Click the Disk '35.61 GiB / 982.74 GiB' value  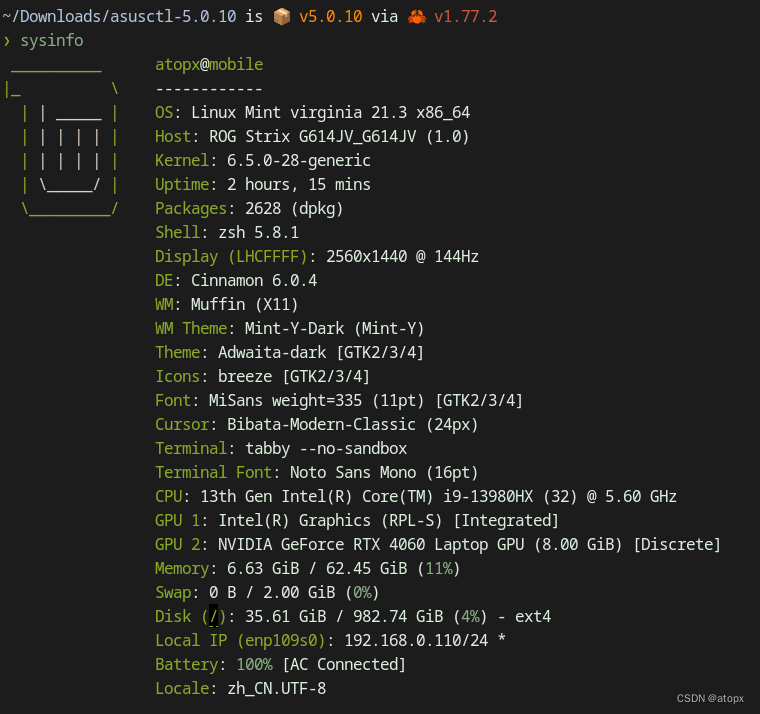[x=344, y=617]
